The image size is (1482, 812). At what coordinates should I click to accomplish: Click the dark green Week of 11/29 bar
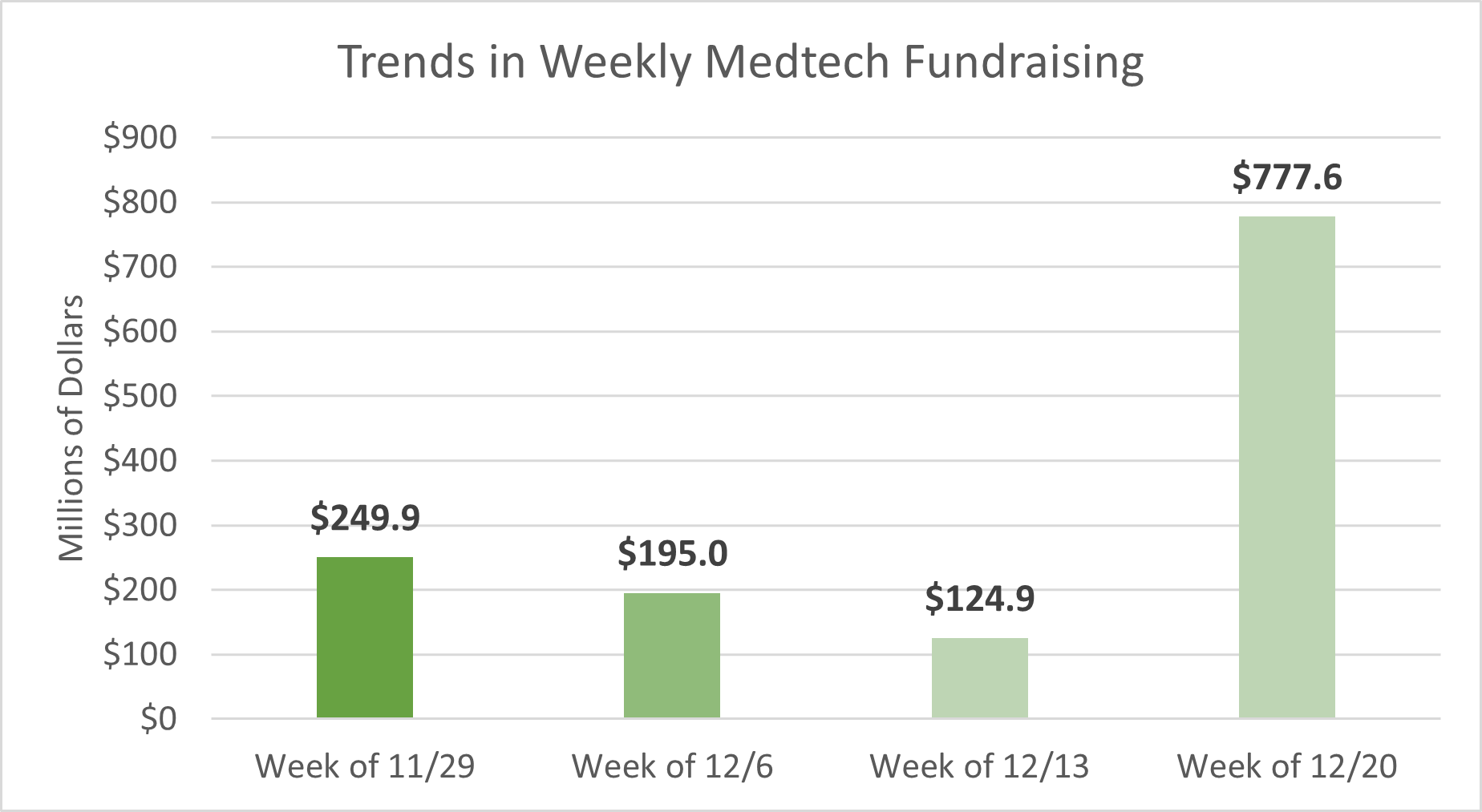[365, 637]
